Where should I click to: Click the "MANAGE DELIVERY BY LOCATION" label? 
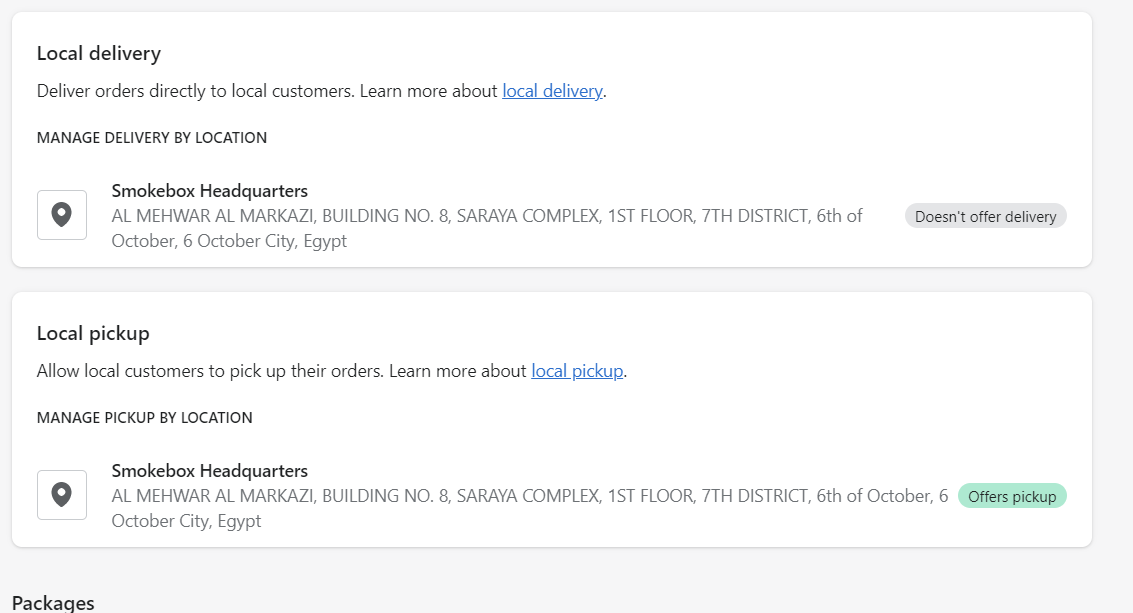point(152,138)
